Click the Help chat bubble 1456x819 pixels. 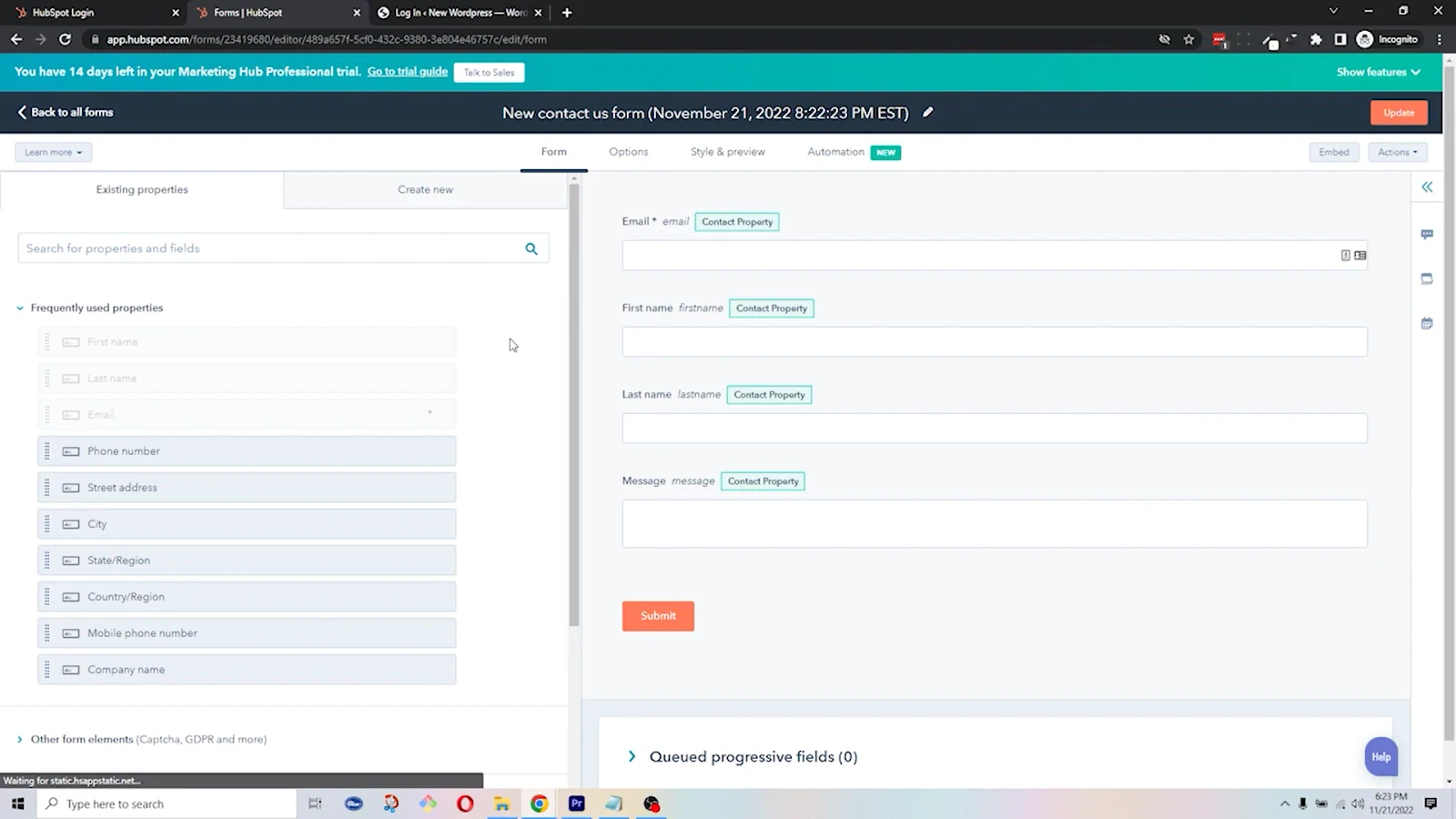click(x=1380, y=756)
